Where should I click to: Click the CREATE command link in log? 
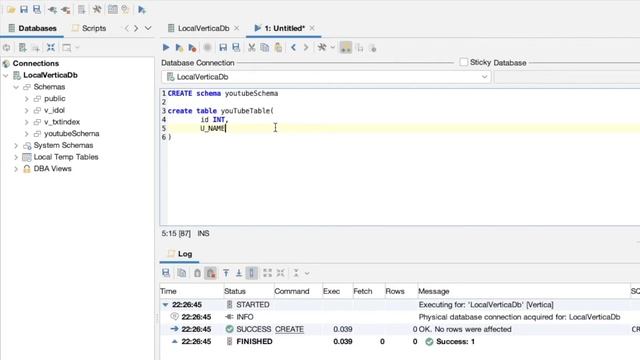click(x=289, y=329)
